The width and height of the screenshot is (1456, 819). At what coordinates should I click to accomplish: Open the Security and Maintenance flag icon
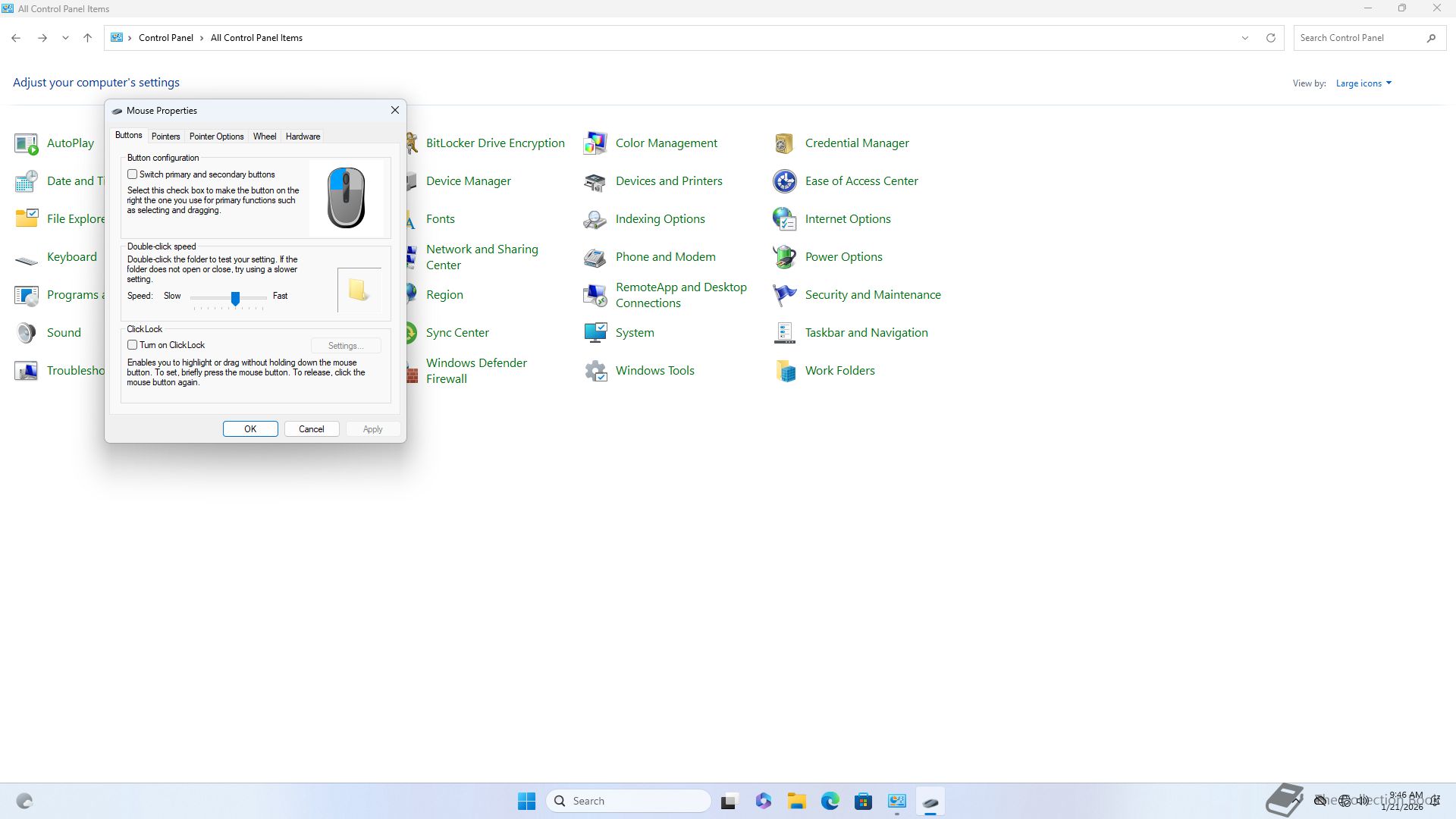(785, 295)
